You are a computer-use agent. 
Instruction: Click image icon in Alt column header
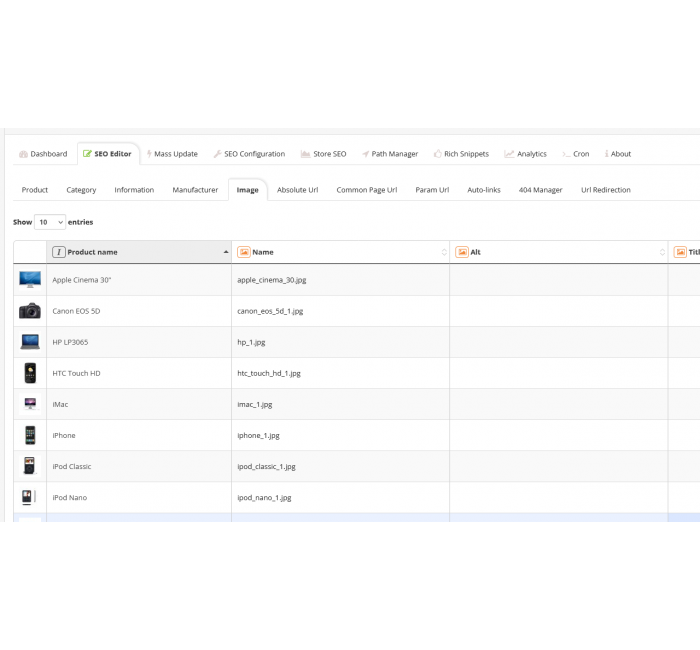coord(462,252)
